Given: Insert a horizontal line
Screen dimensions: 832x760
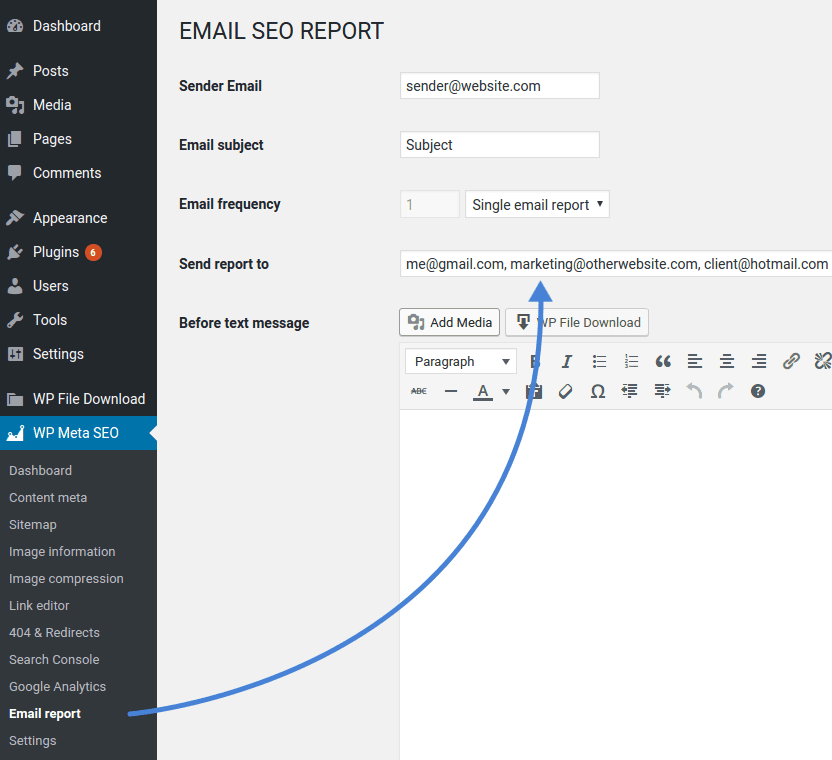Looking at the screenshot, I should 451,391.
